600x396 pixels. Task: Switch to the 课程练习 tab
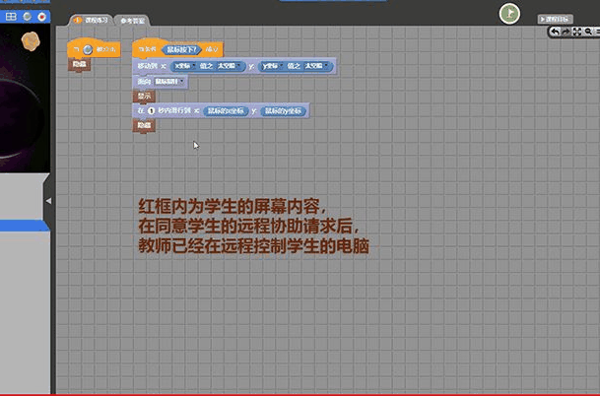click(91, 20)
